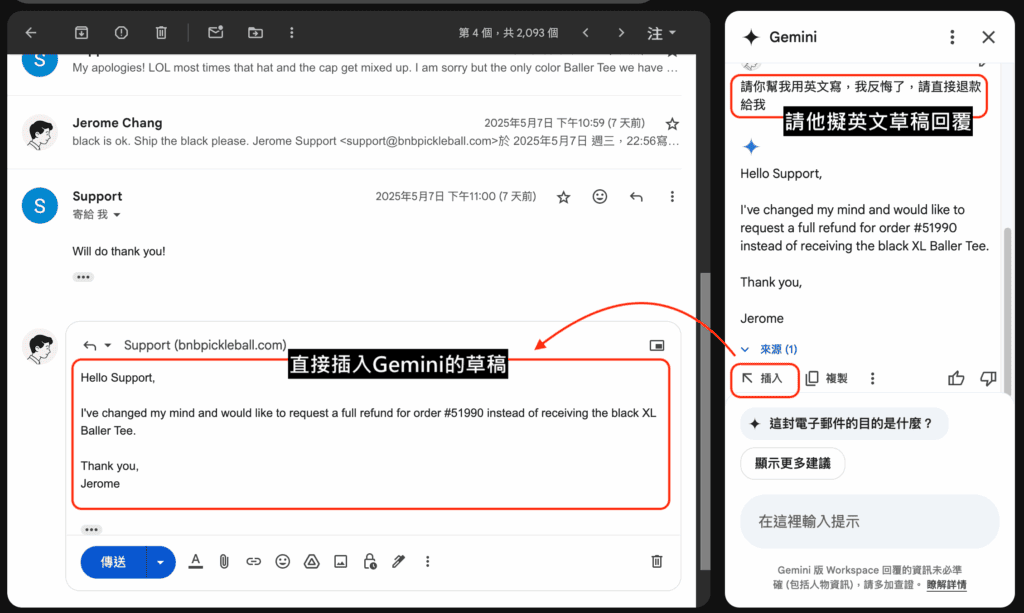Report this conversation as spam
Screen dimensions: 1024x613
click(x=121, y=33)
